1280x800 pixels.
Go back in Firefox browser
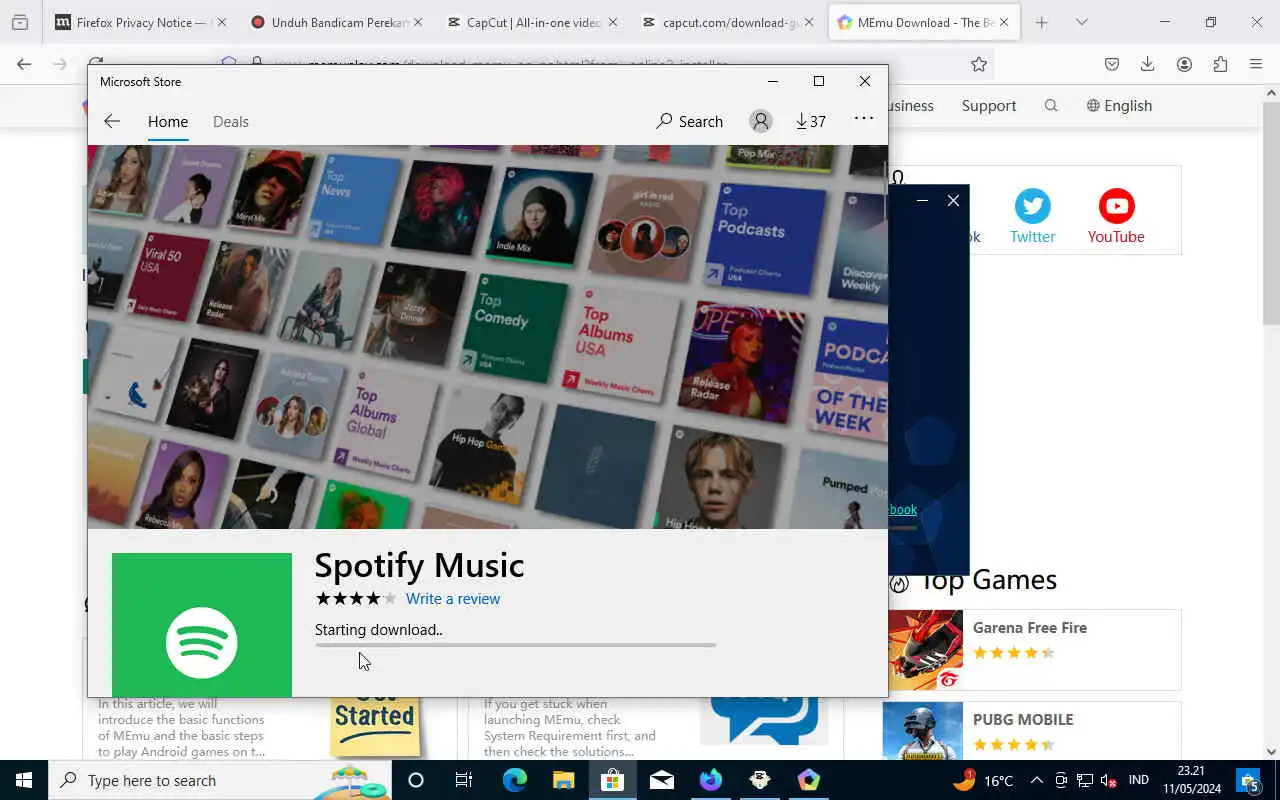24,64
